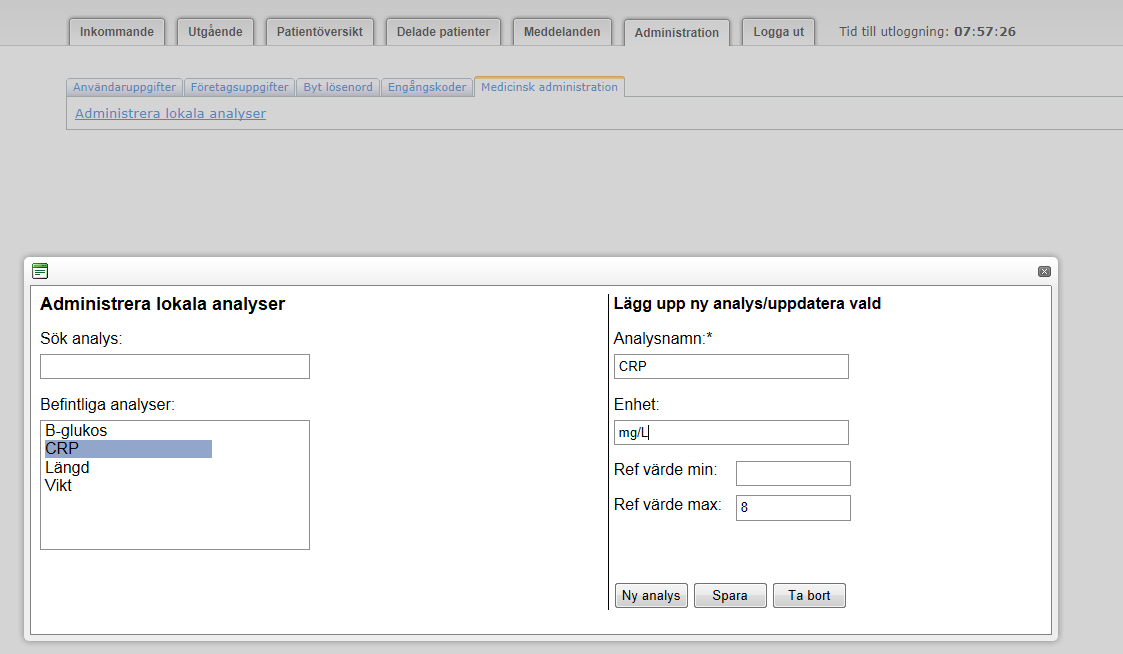Click the Sök analys search field

click(x=175, y=367)
